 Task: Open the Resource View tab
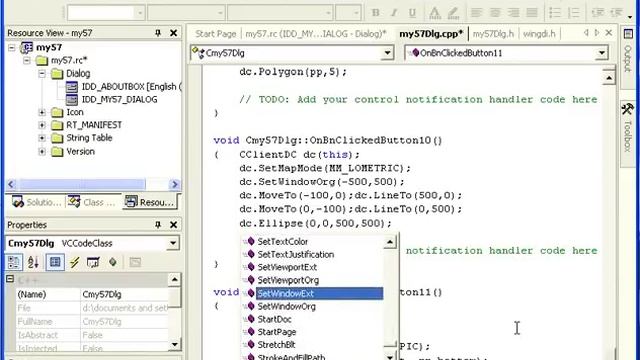pos(149,202)
